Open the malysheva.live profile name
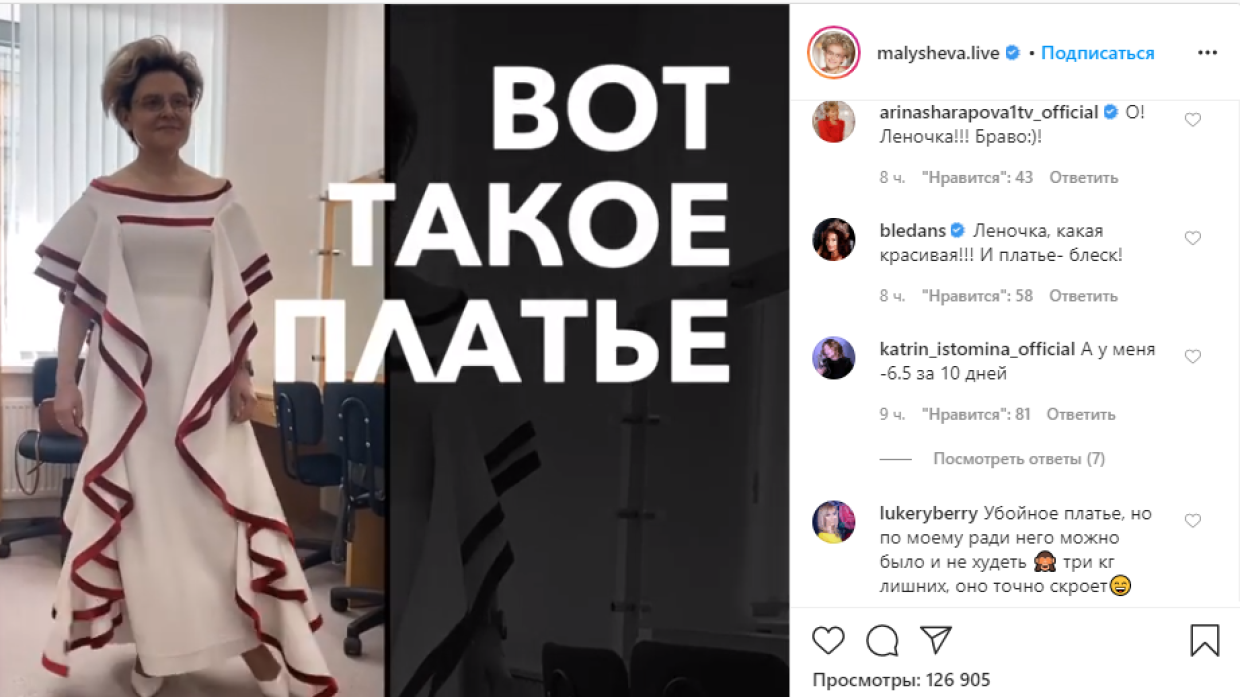Screen dimensions: 1240x697 (937, 53)
